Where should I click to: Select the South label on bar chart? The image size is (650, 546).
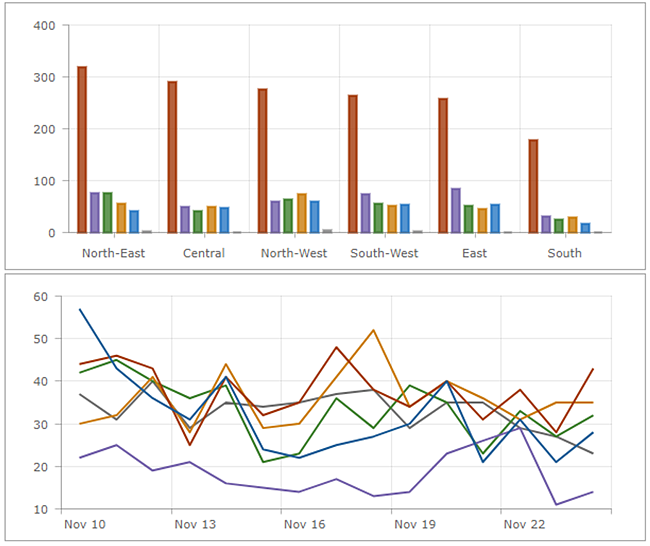pyautogui.click(x=564, y=253)
